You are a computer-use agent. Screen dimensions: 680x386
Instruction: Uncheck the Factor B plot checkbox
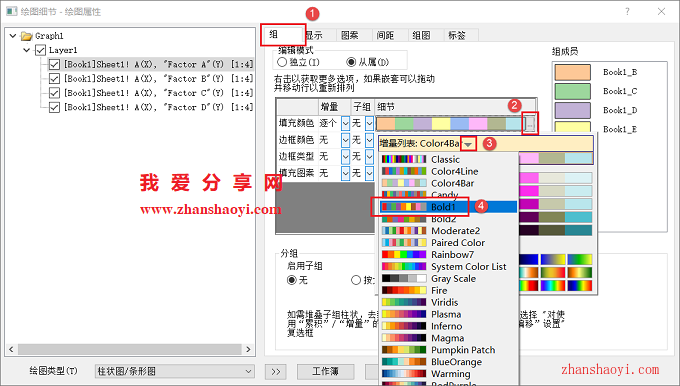(x=54, y=79)
